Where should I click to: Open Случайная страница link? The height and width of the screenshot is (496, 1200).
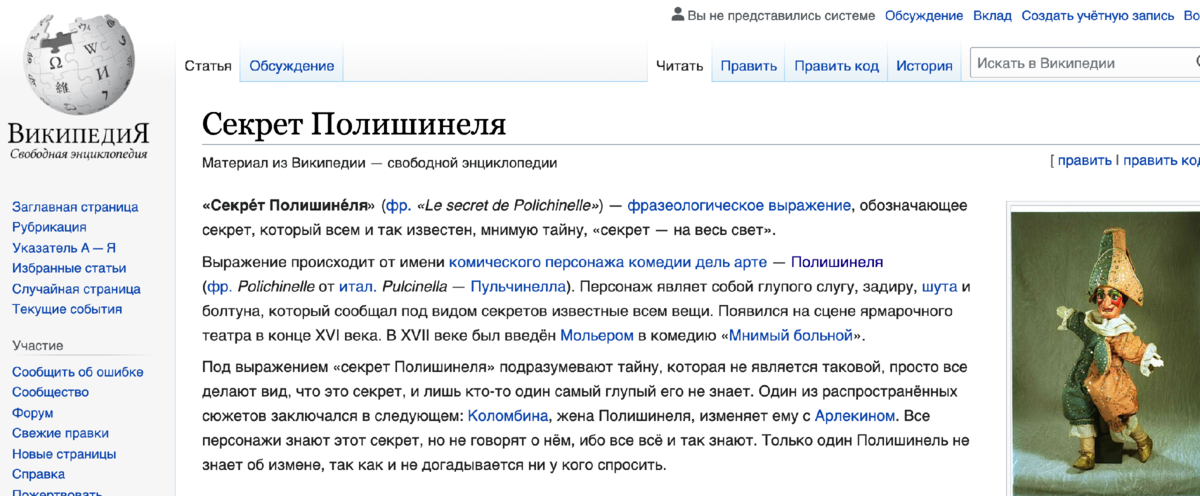76,289
